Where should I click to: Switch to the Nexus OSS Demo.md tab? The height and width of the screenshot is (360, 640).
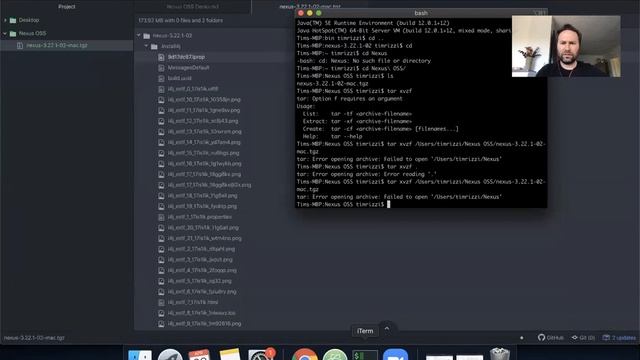click(193, 7)
